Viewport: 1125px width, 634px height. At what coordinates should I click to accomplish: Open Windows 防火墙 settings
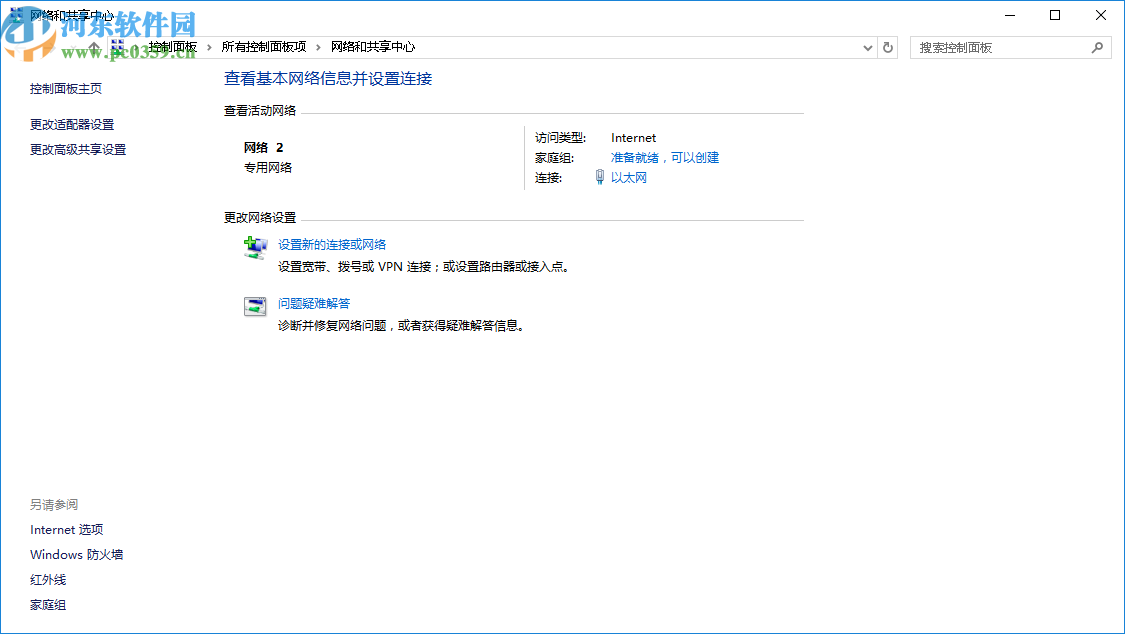pyautogui.click(x=76, y=555)
